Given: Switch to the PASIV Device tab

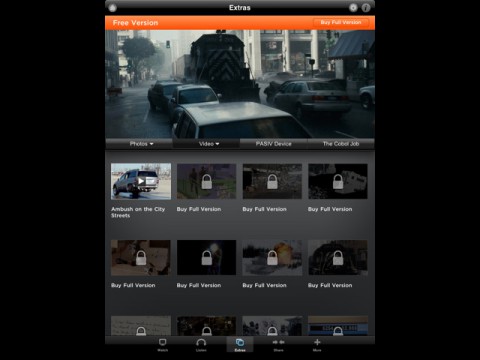Looking at the screenshot, I should coord(273,144).
